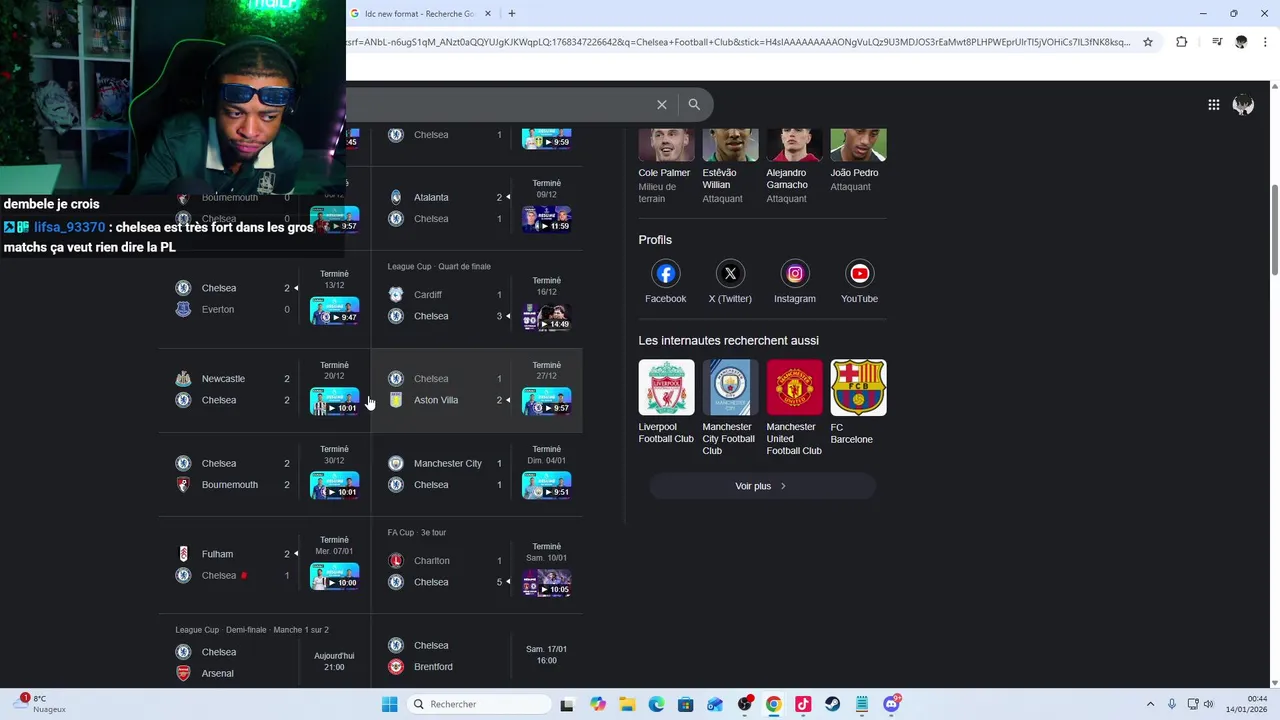Image resolution: width=1280 pixels, height=720 pixels.
Task: Click the taskbar Rechercher search box
Action: (x=480, y=704)
